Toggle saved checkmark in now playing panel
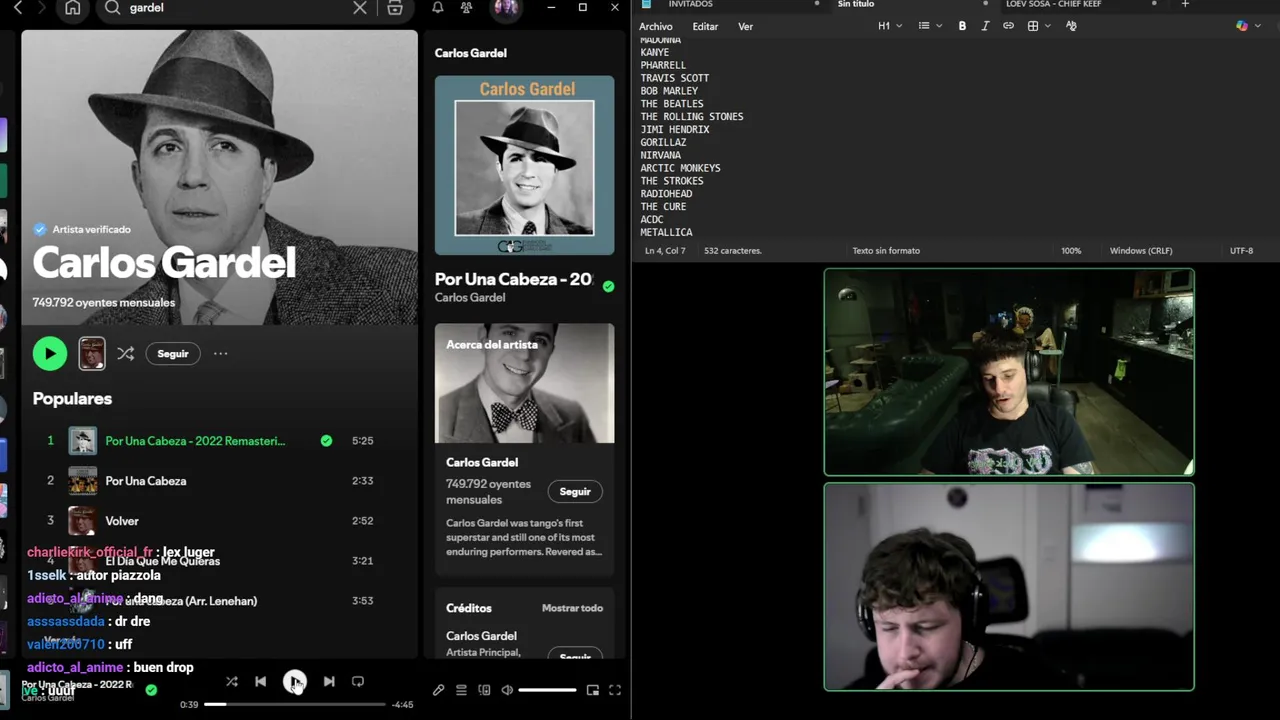Image resolution: width=1280 pixels, height=720 pixels. [608, 286]
